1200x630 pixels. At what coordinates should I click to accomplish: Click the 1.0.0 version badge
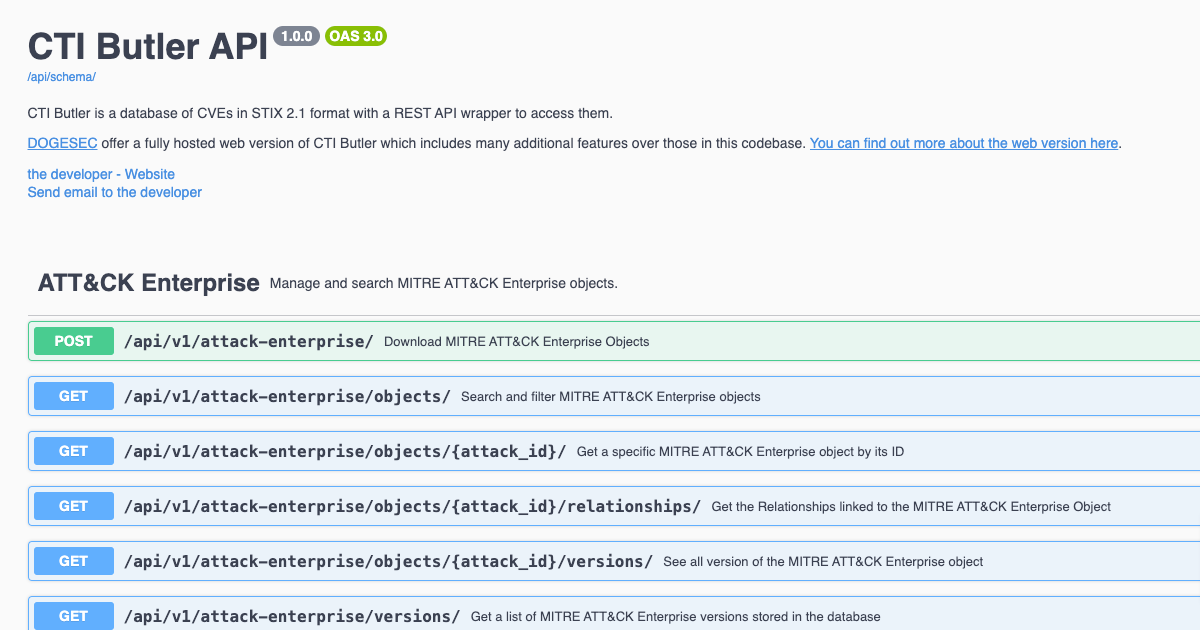coord(297,36)
